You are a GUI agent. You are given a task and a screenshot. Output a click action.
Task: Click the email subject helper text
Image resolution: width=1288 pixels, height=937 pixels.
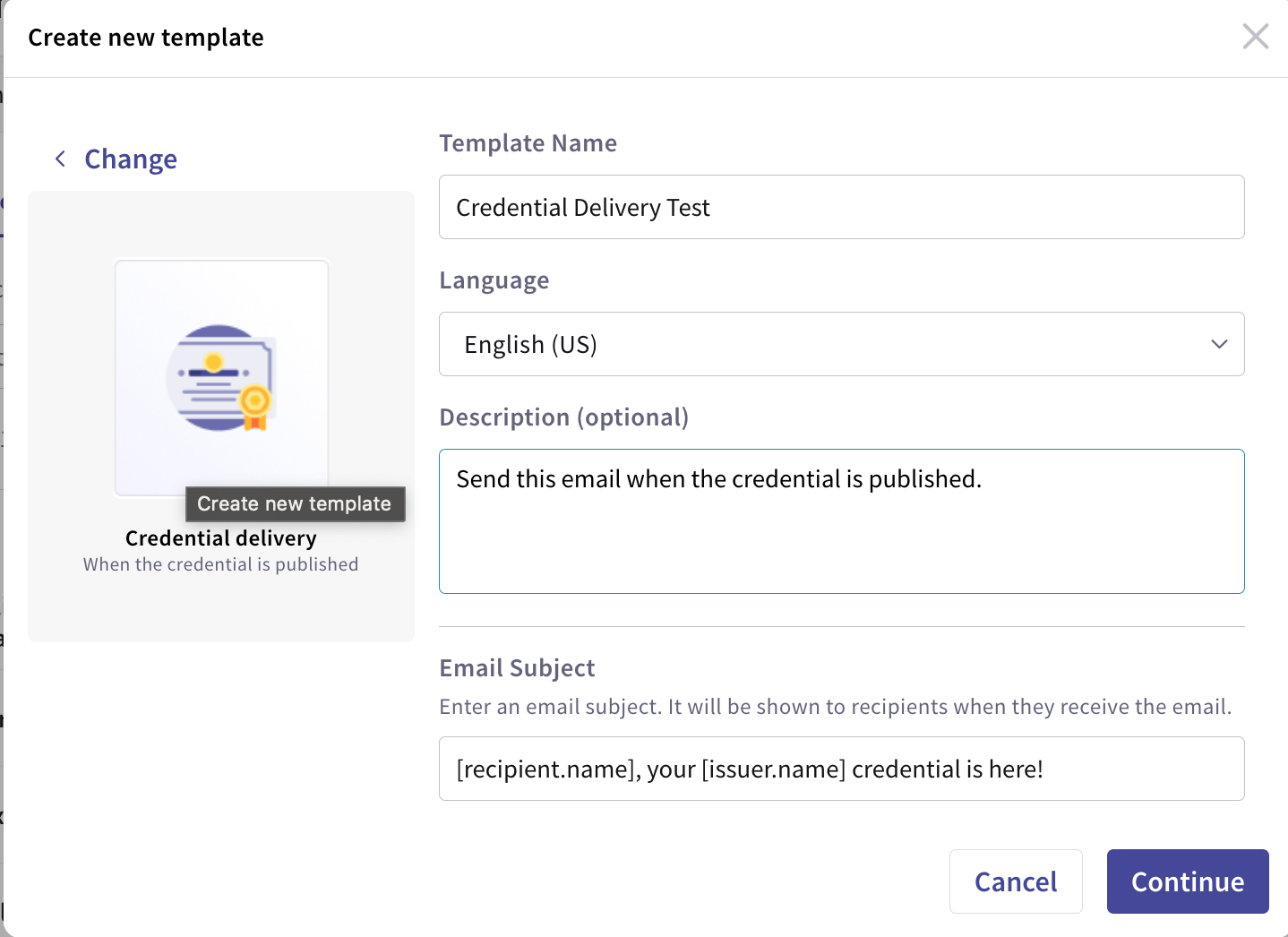pyautogui.click(x=836, y=707)
